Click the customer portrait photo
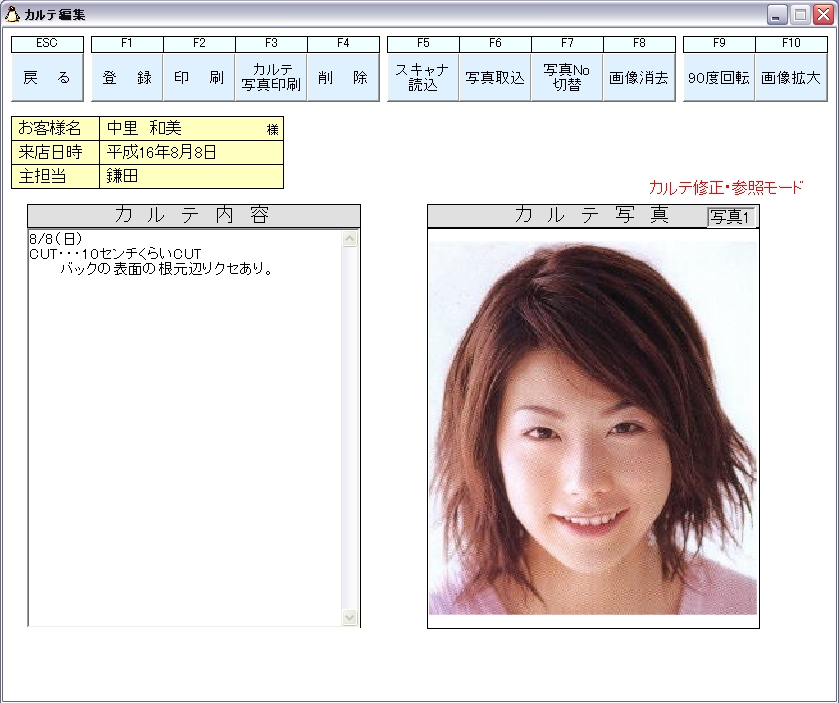Viewport: 839px width, 703px height. point(593,428)
